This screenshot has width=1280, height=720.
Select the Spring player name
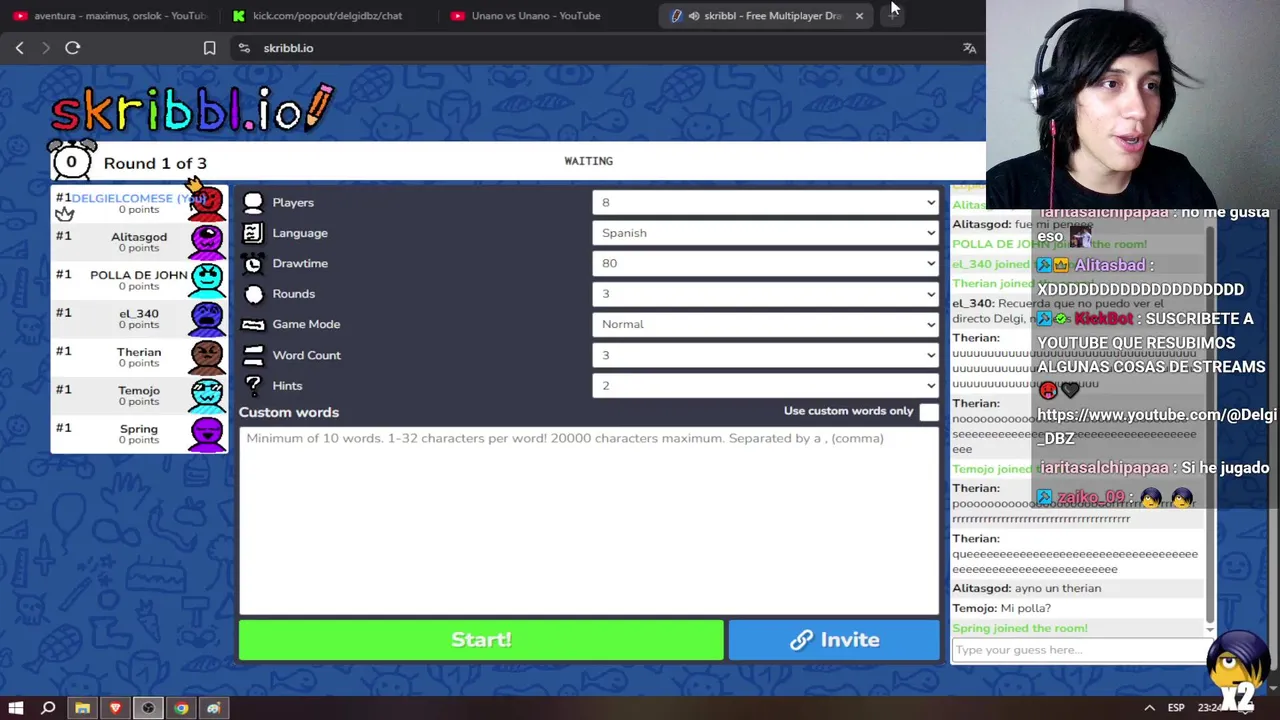[139, 429]
